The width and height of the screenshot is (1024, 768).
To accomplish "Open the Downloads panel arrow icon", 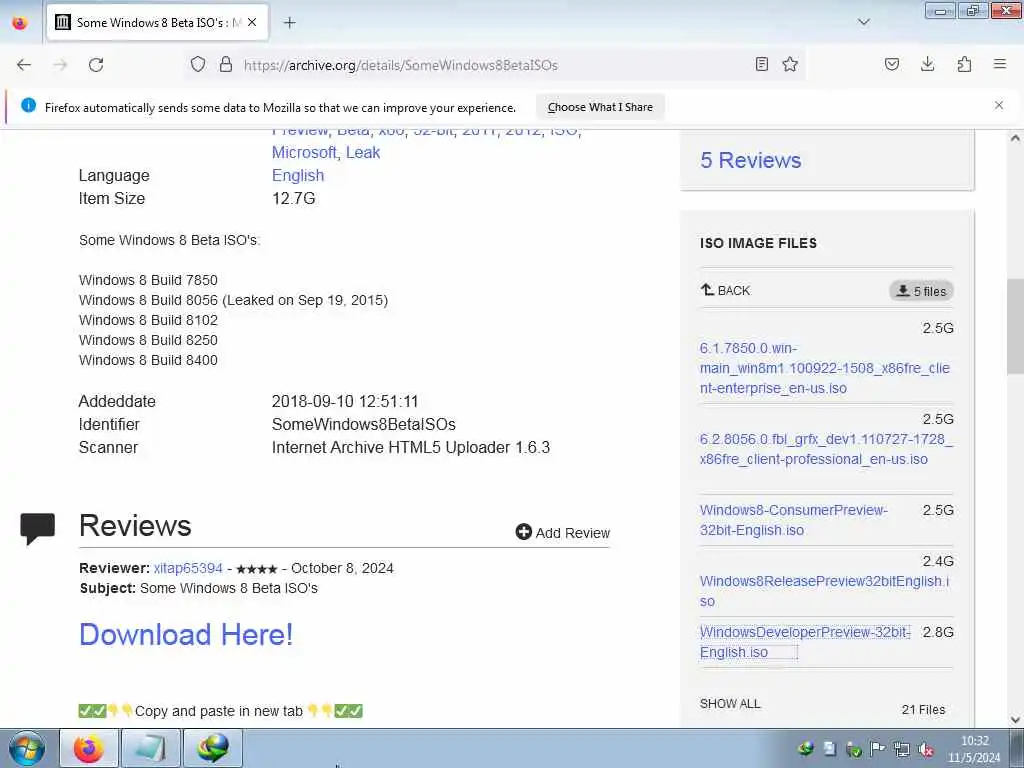I will pyautogui.click(x=927, y=64).
